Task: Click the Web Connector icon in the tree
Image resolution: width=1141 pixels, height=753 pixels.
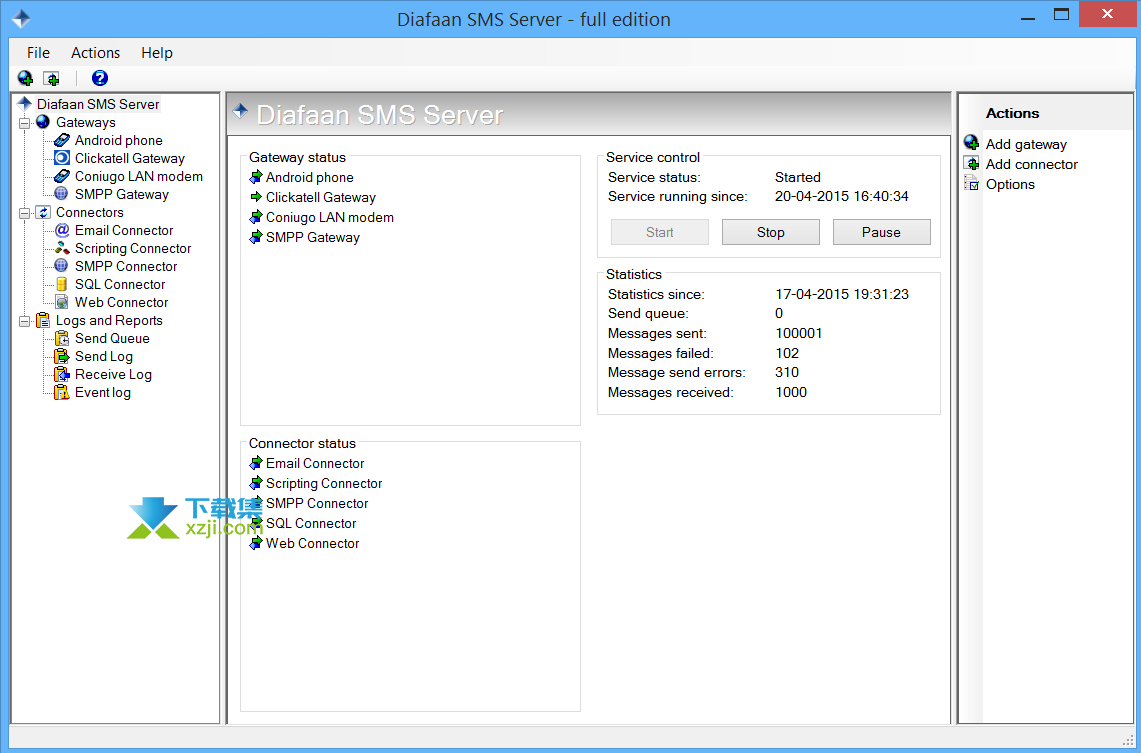Action: [62, 302]
